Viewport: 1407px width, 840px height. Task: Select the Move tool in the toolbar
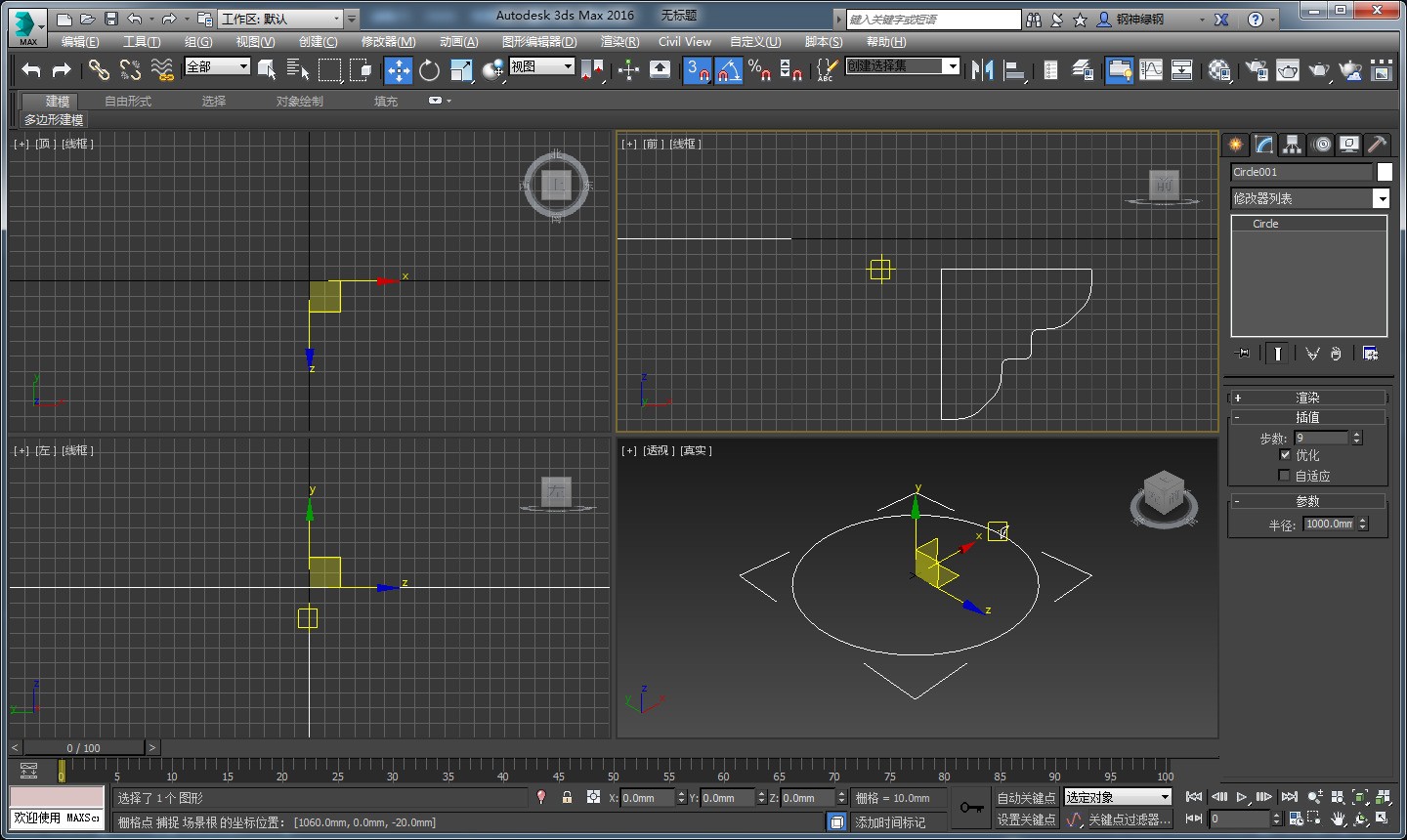[x=398, y=70]
